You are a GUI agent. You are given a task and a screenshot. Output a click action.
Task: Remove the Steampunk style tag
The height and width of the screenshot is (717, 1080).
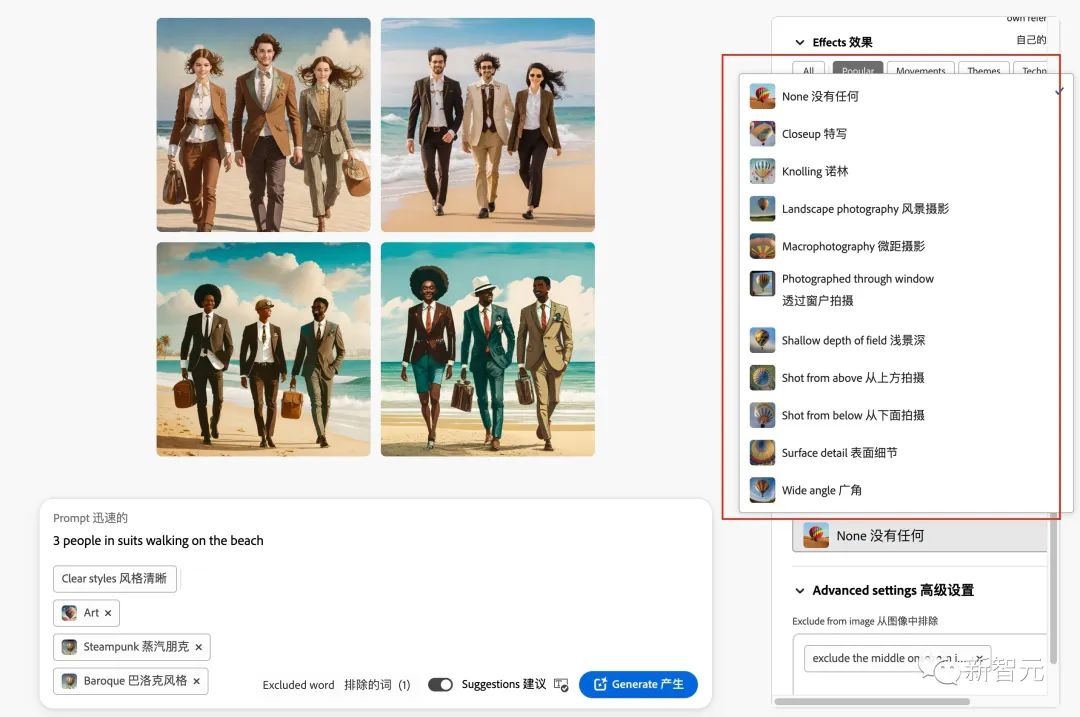click(x=198, y=647)
